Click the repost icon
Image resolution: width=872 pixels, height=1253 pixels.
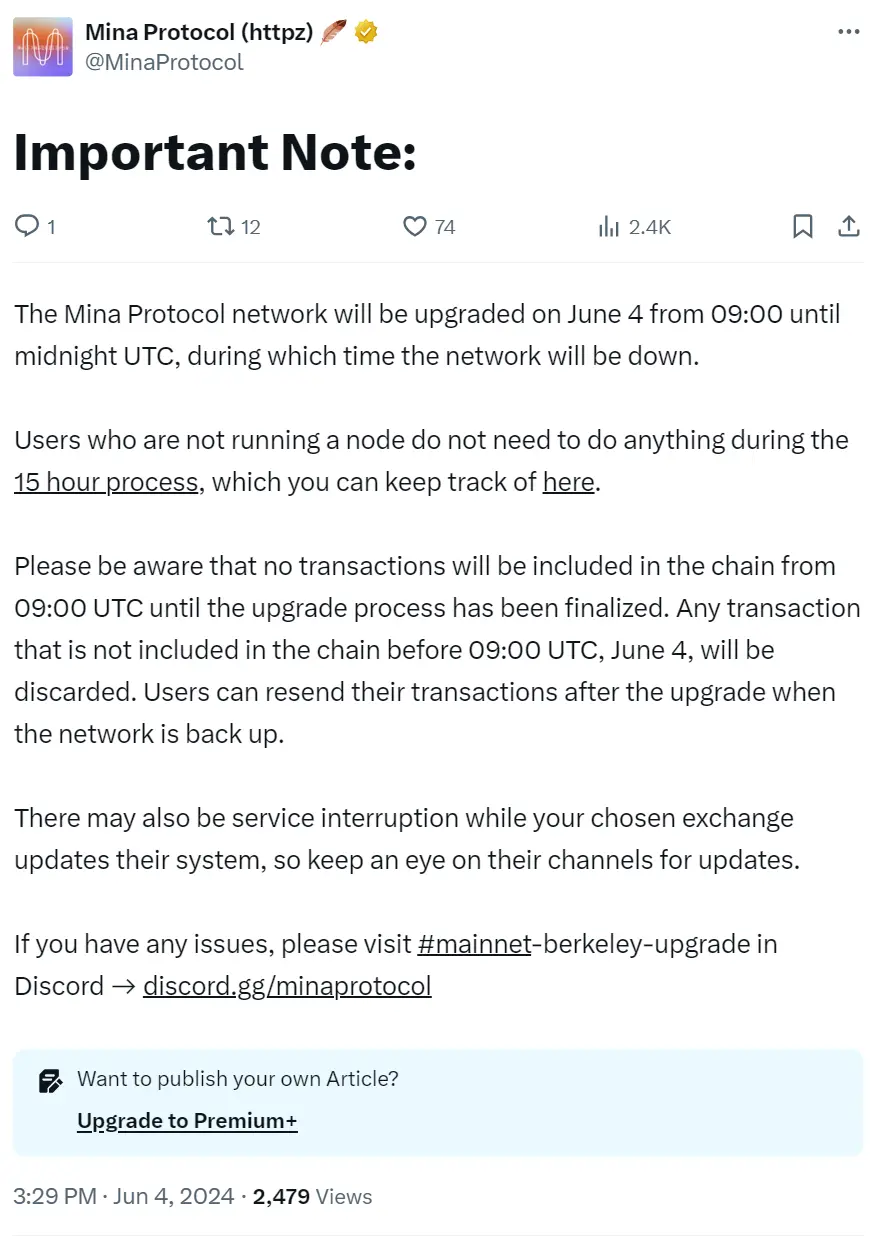click(x=220, y=227)
